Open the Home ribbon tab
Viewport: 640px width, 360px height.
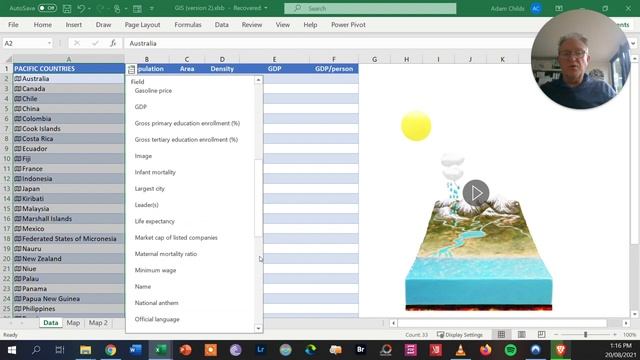(x=42, y=25)
